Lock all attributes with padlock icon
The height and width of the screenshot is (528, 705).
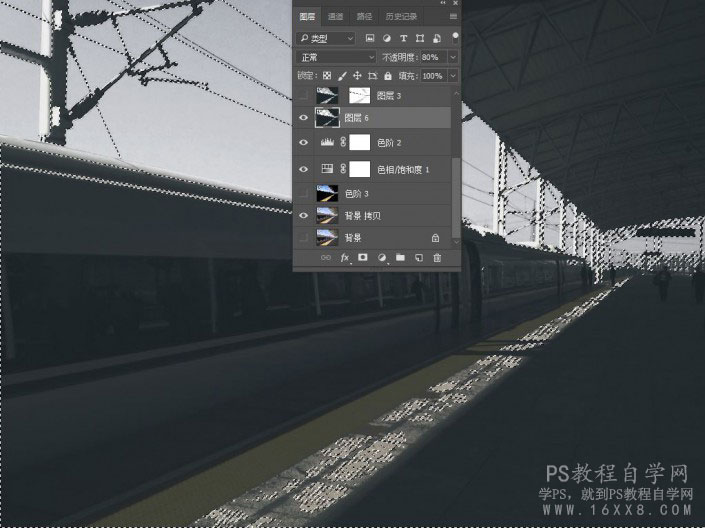(388, 76)
